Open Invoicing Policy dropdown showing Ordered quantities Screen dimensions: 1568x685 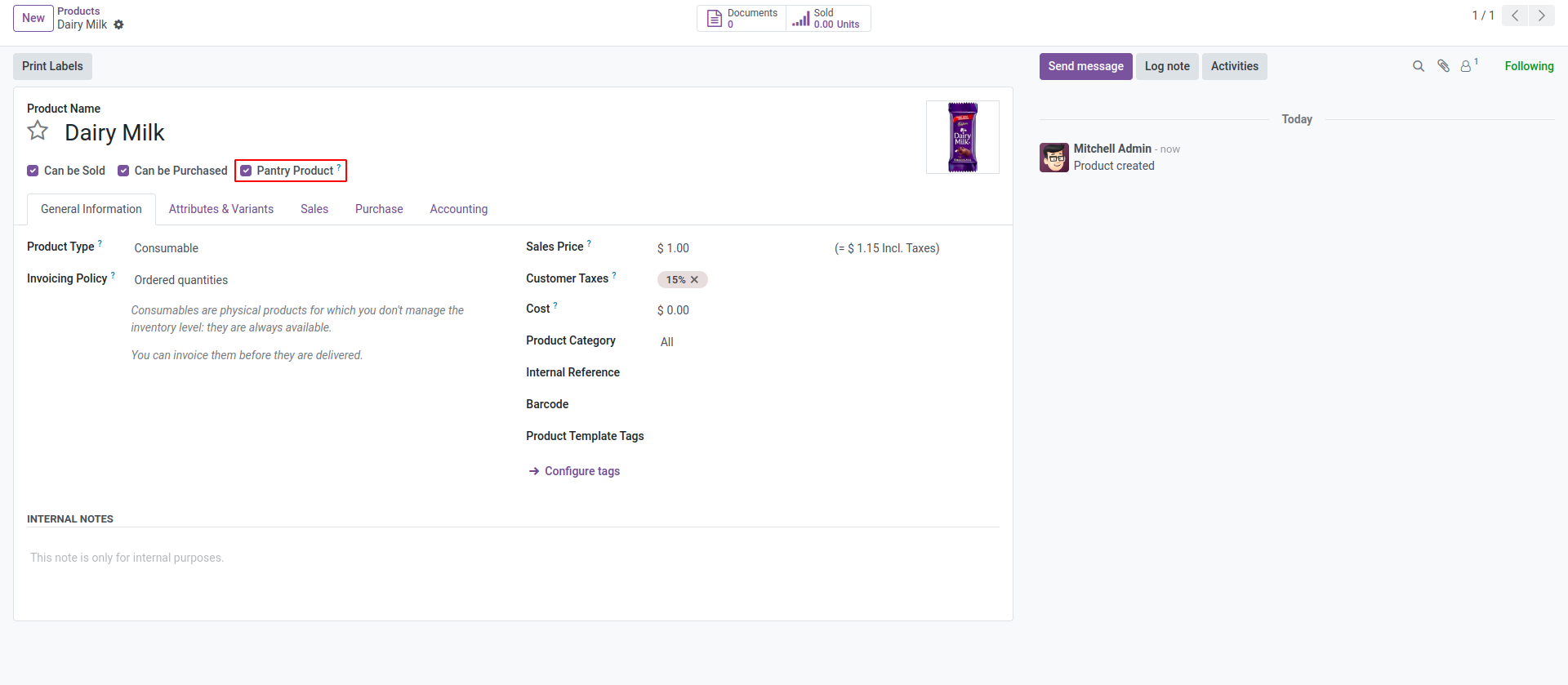[315, 280]
